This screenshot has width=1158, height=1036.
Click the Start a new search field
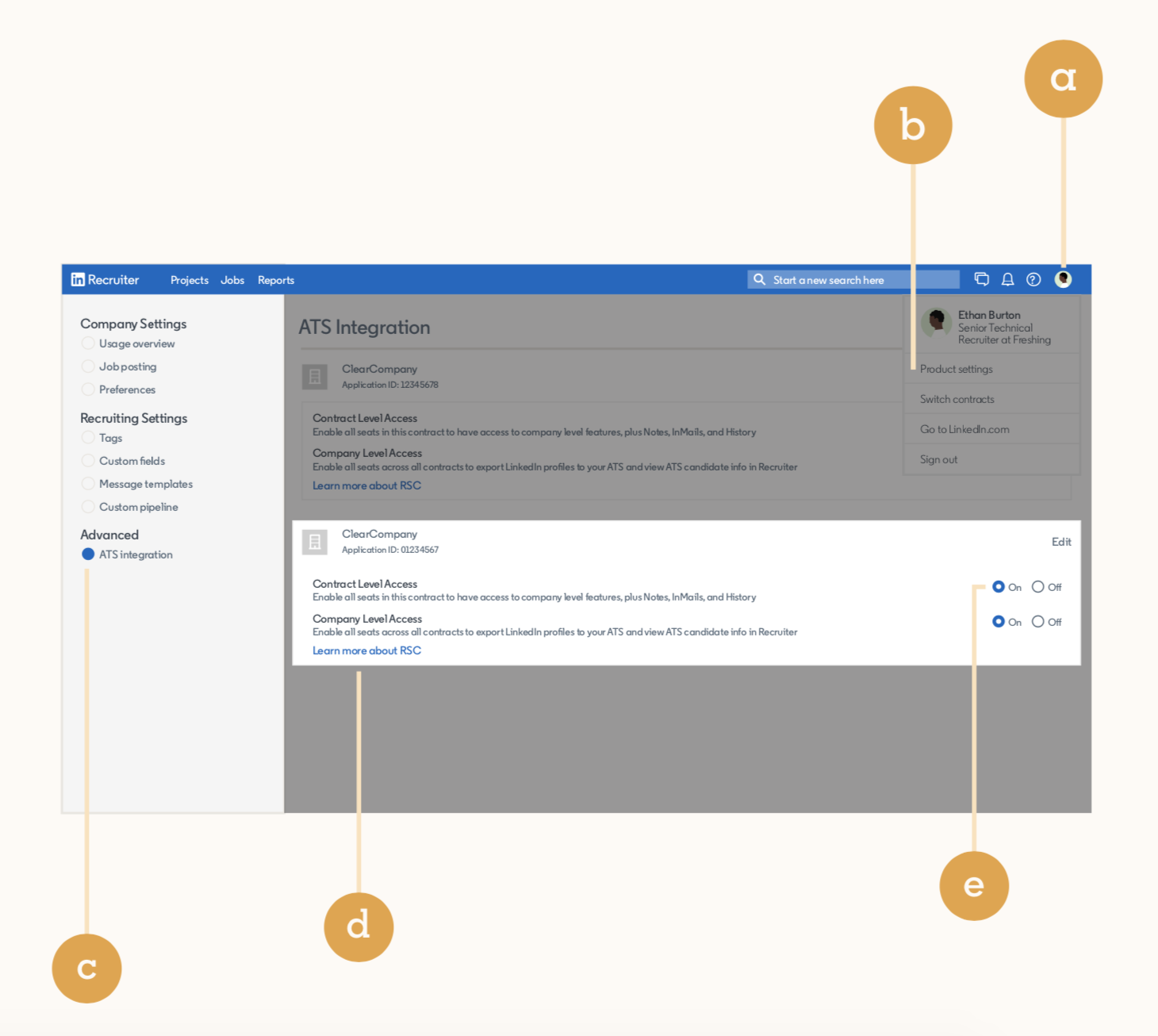[853, 279]
